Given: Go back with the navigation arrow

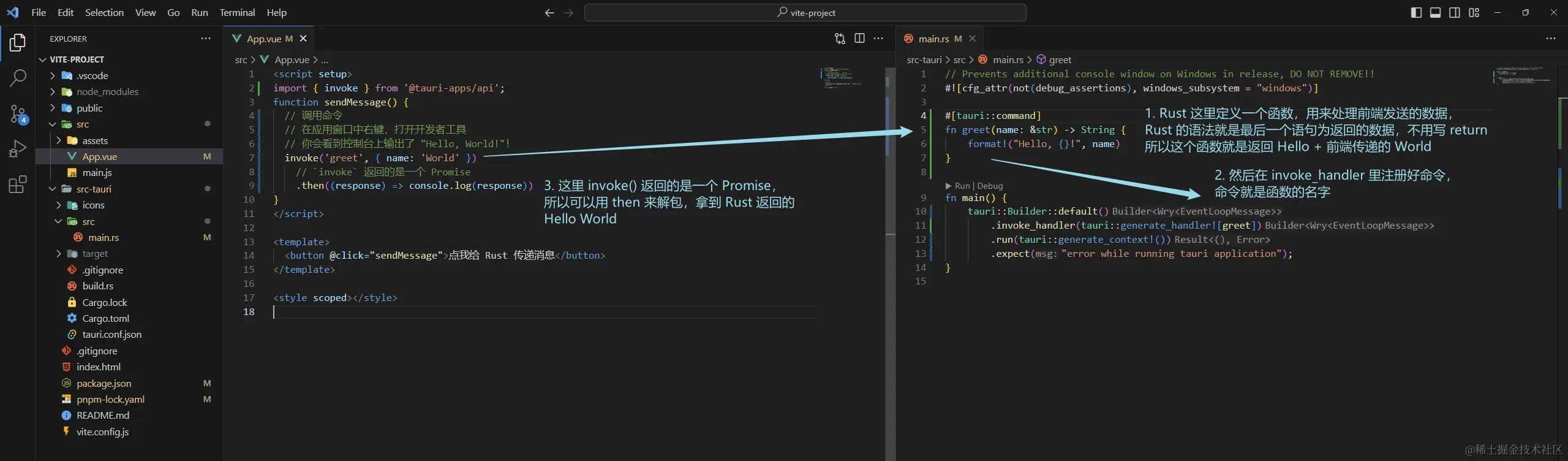Looking at the screenshot, I should click(x=549, y=13).
